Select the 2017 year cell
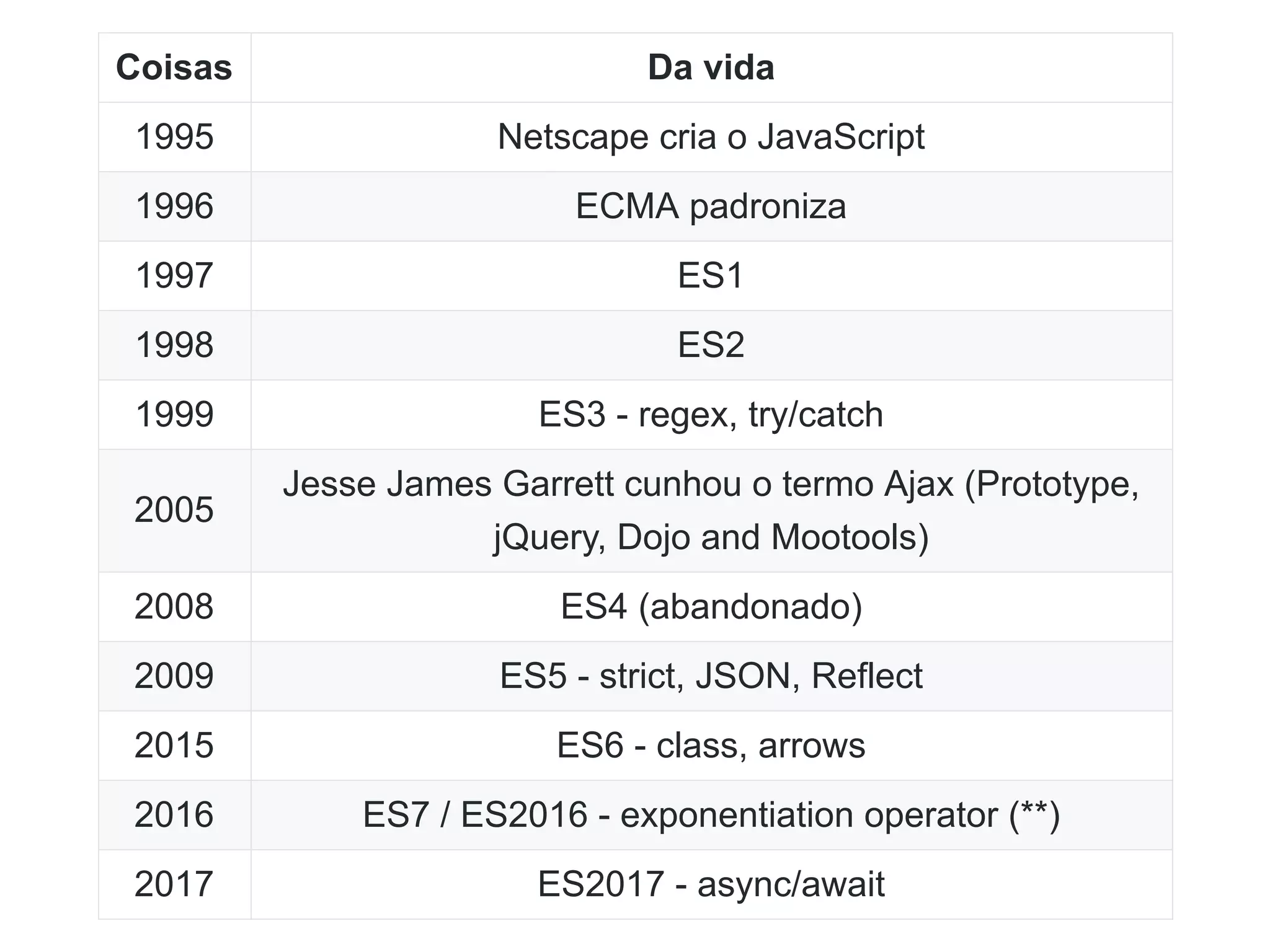The image size is (1270, 952). pos(174,884)
